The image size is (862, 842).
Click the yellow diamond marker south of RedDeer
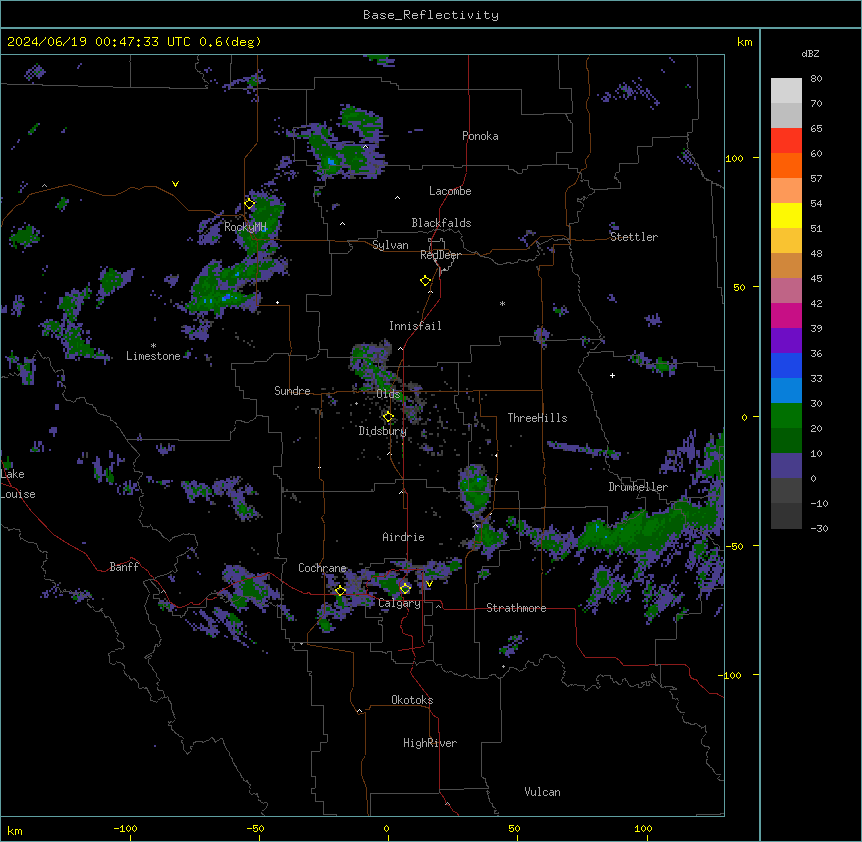[x=426, y=281]
